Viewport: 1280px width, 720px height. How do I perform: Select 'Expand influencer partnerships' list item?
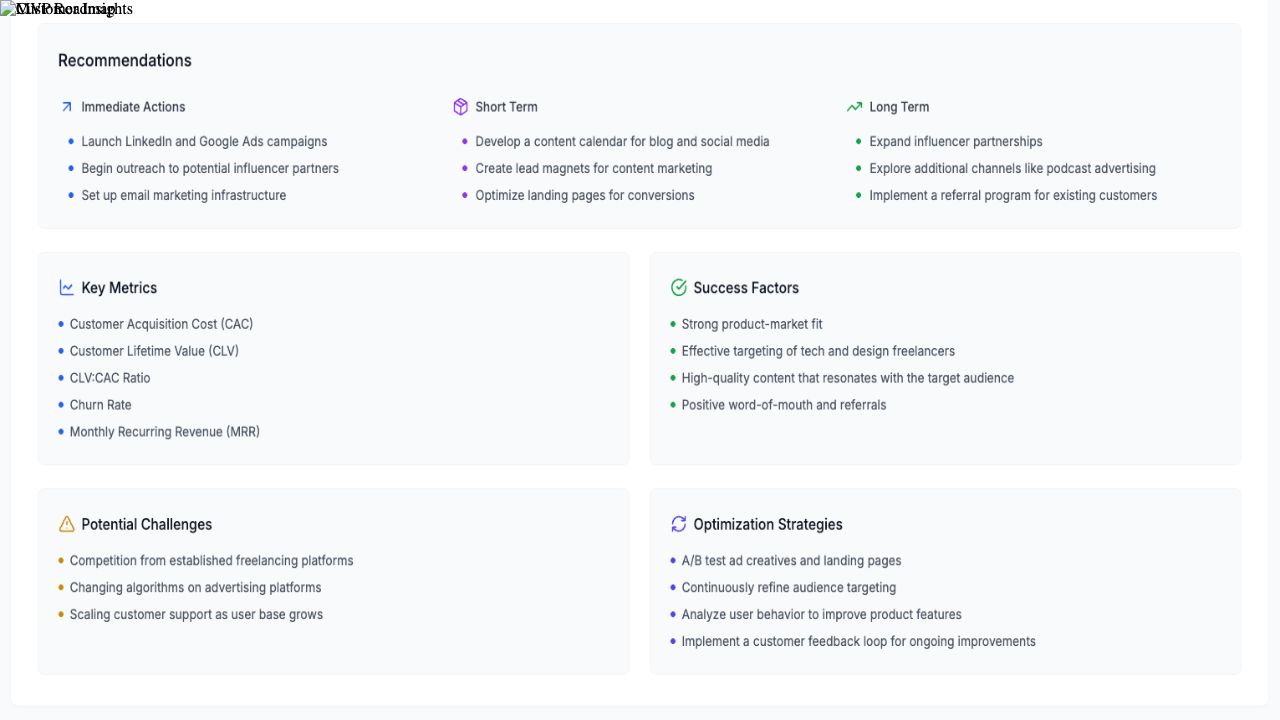(956, 142)
